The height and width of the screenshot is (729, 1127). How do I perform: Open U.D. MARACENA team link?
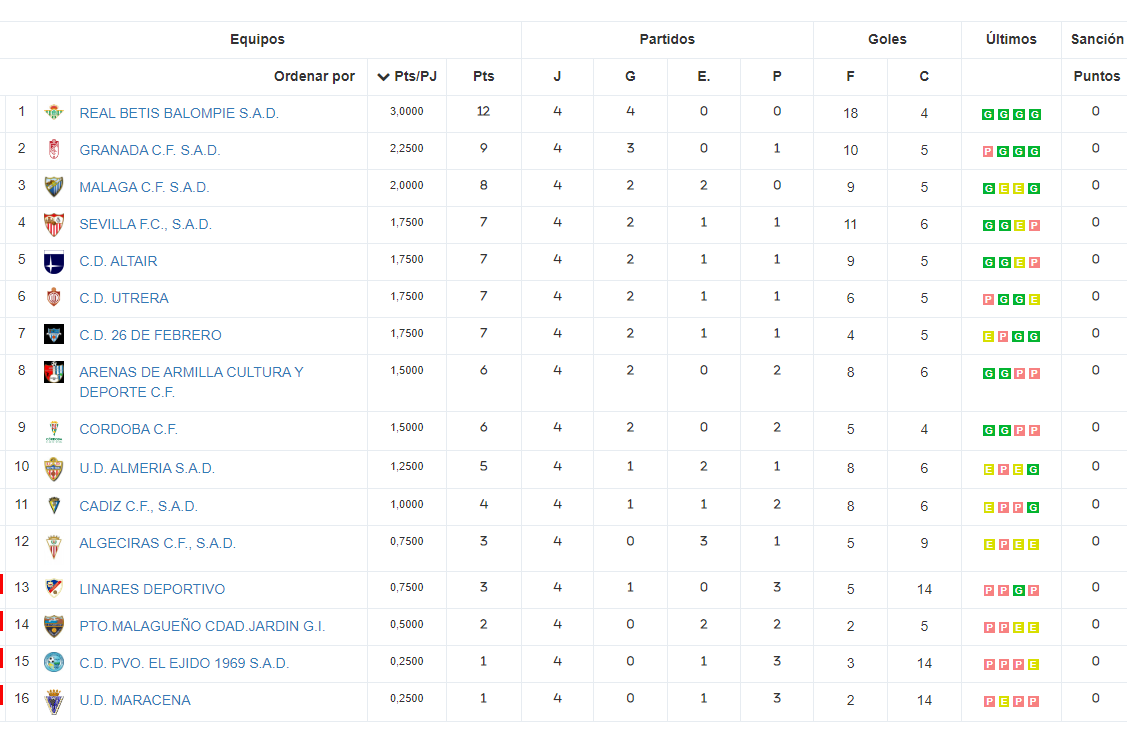pos(134,701)
